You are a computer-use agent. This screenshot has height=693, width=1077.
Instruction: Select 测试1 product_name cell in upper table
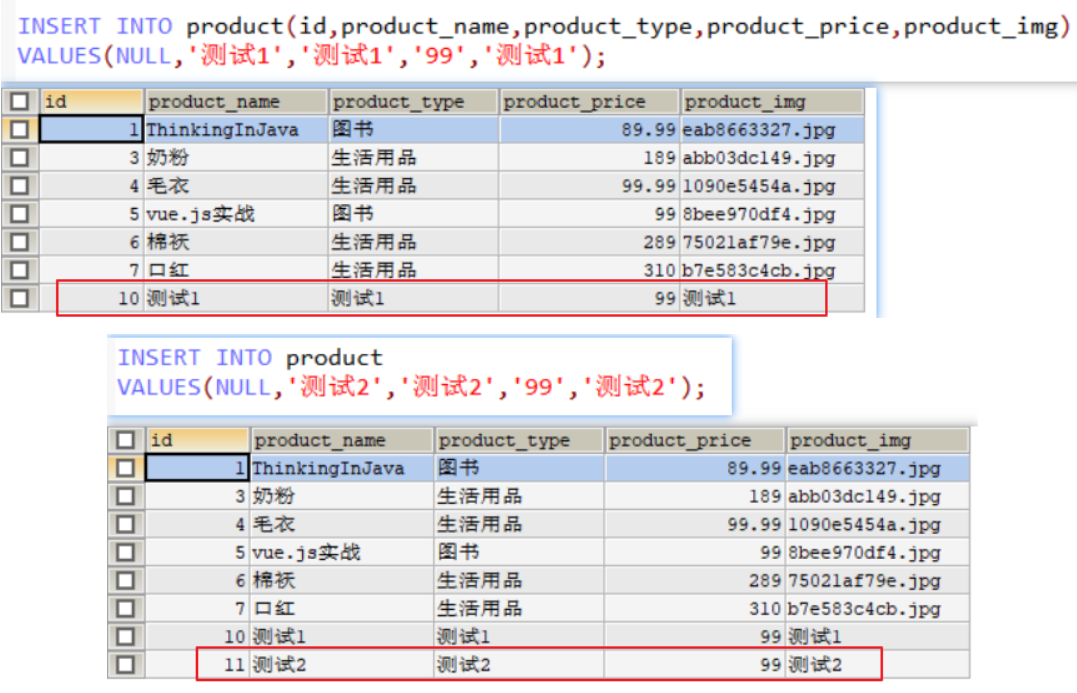click(x=236, y=298)
